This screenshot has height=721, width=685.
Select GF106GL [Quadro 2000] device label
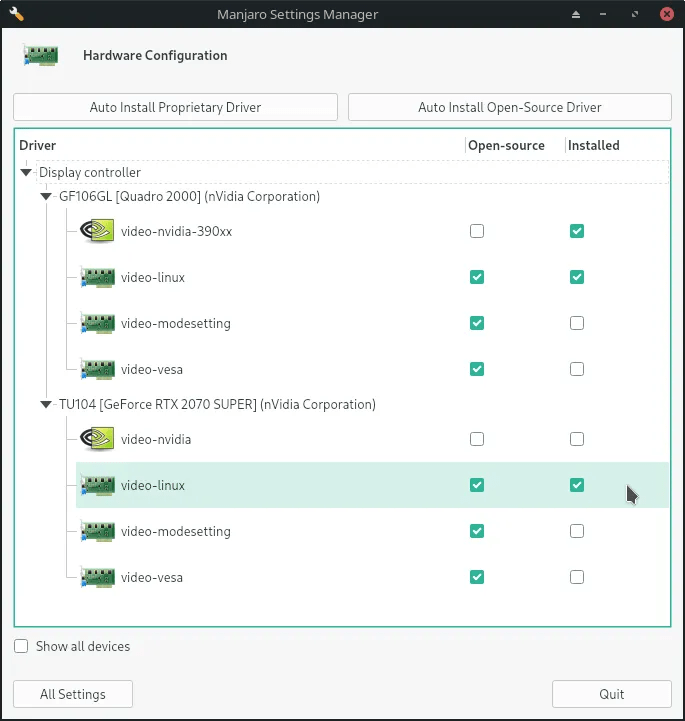pos(189,197)
